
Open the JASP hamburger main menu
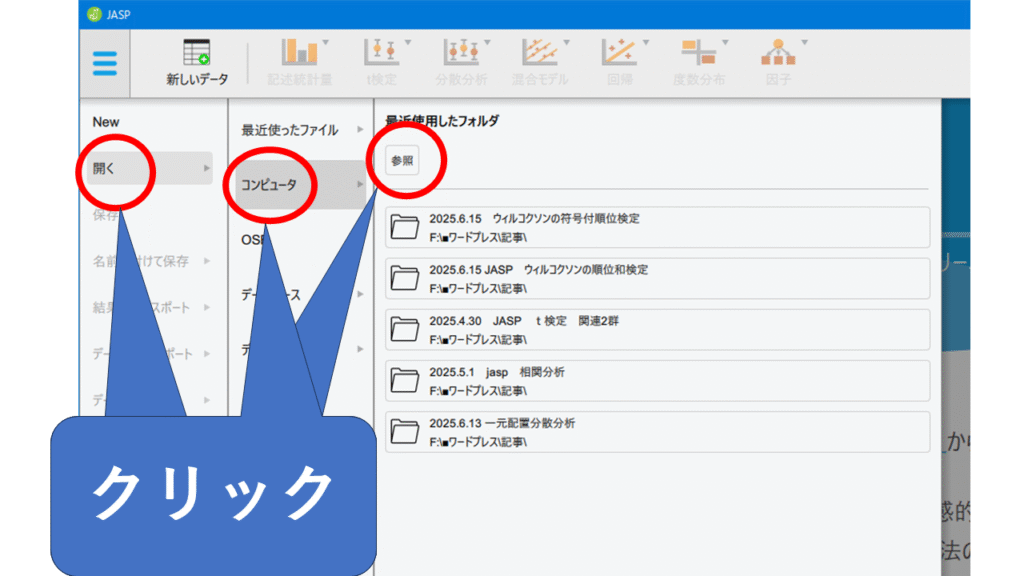[x=104, y=63]
